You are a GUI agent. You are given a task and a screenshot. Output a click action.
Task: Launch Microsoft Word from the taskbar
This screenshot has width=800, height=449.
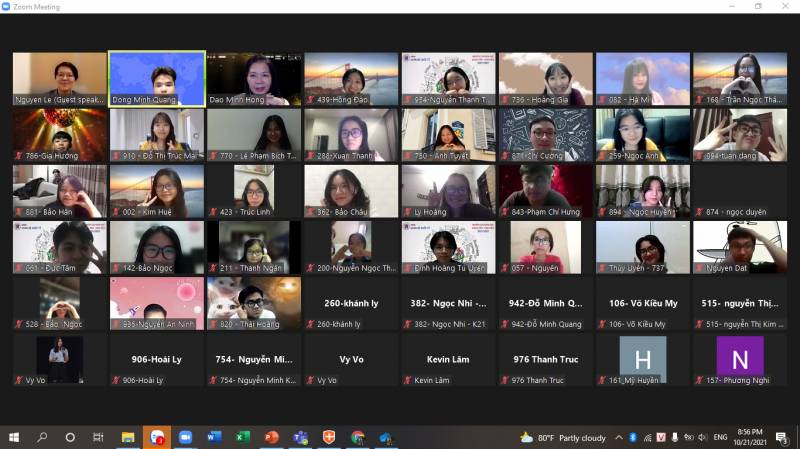[x=214, y=437]
